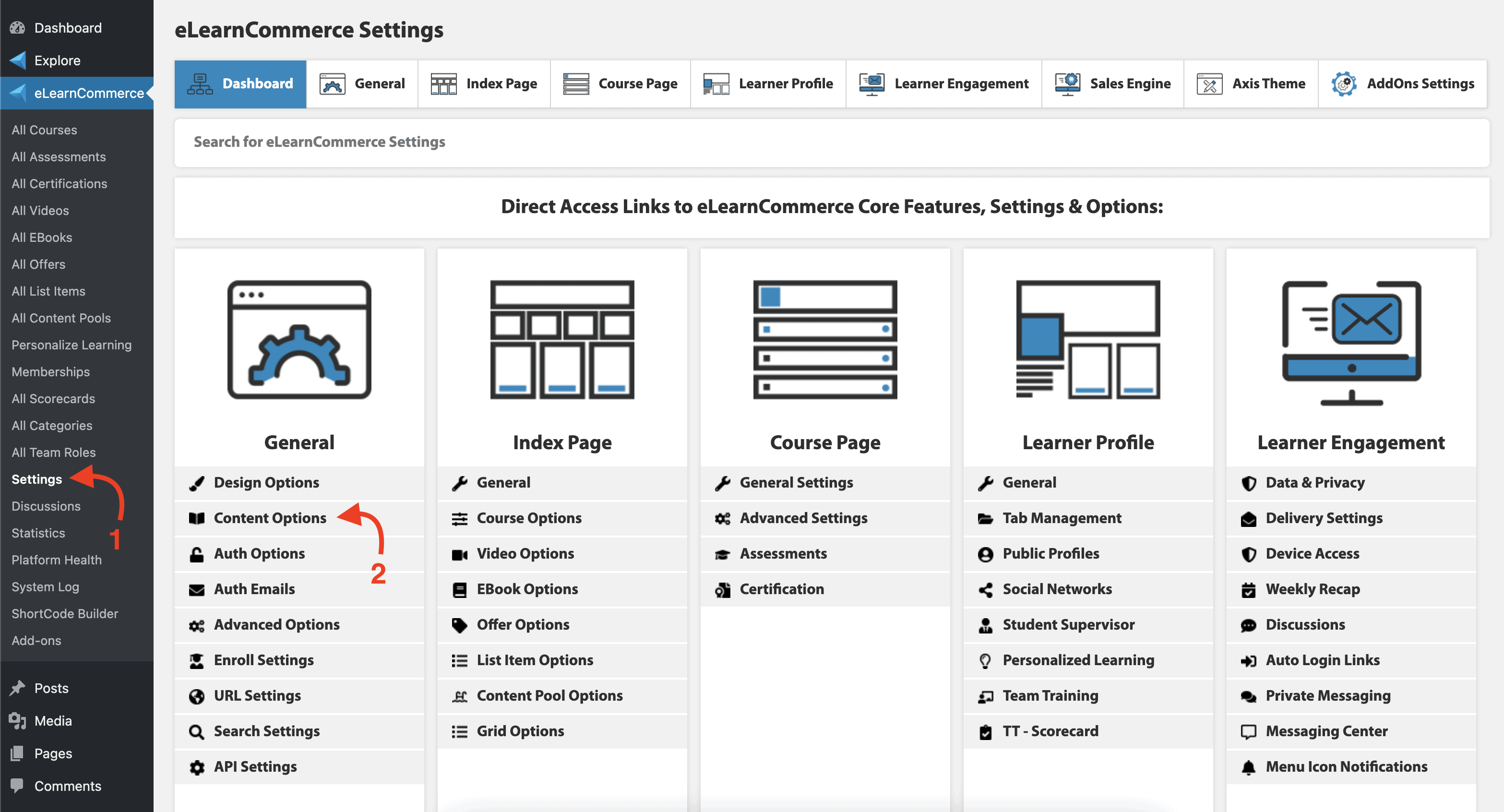Click the Offer Options tag icon
Screen dimensions: 1504x812
pos(459,625)
